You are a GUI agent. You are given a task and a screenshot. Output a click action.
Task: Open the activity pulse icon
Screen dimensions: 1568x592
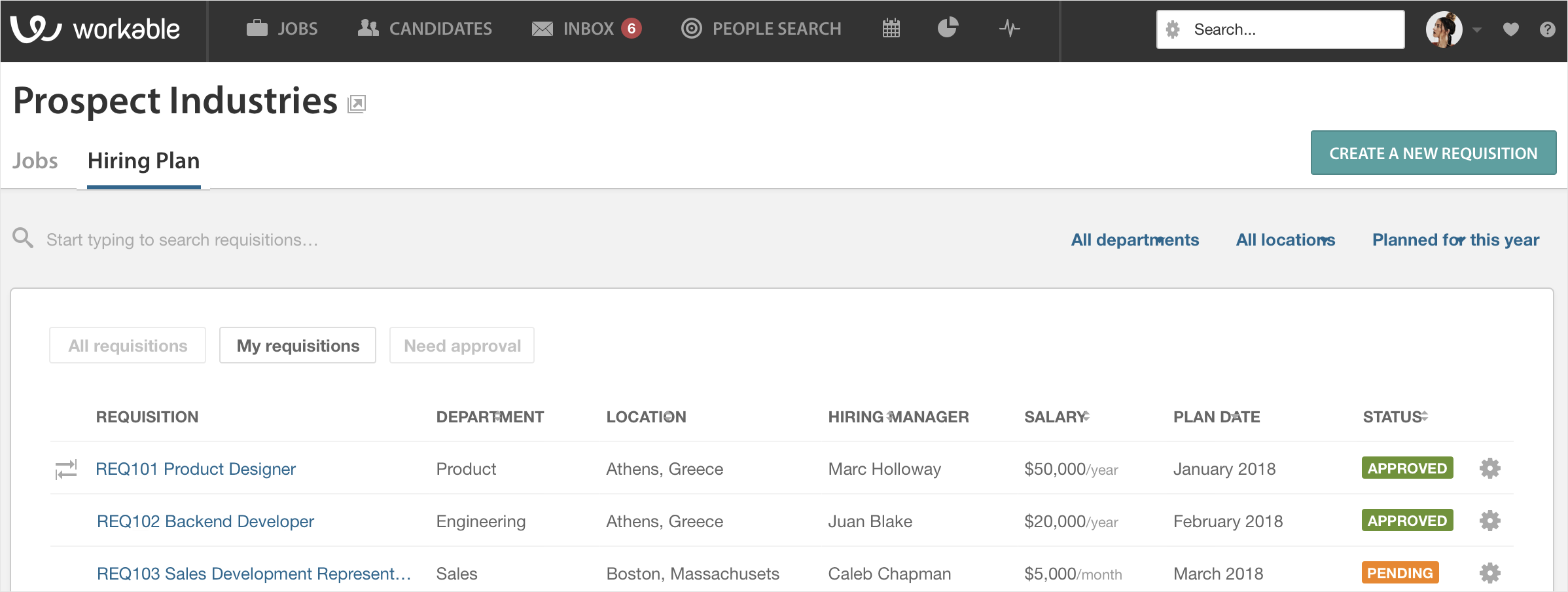click(1009, 28)
